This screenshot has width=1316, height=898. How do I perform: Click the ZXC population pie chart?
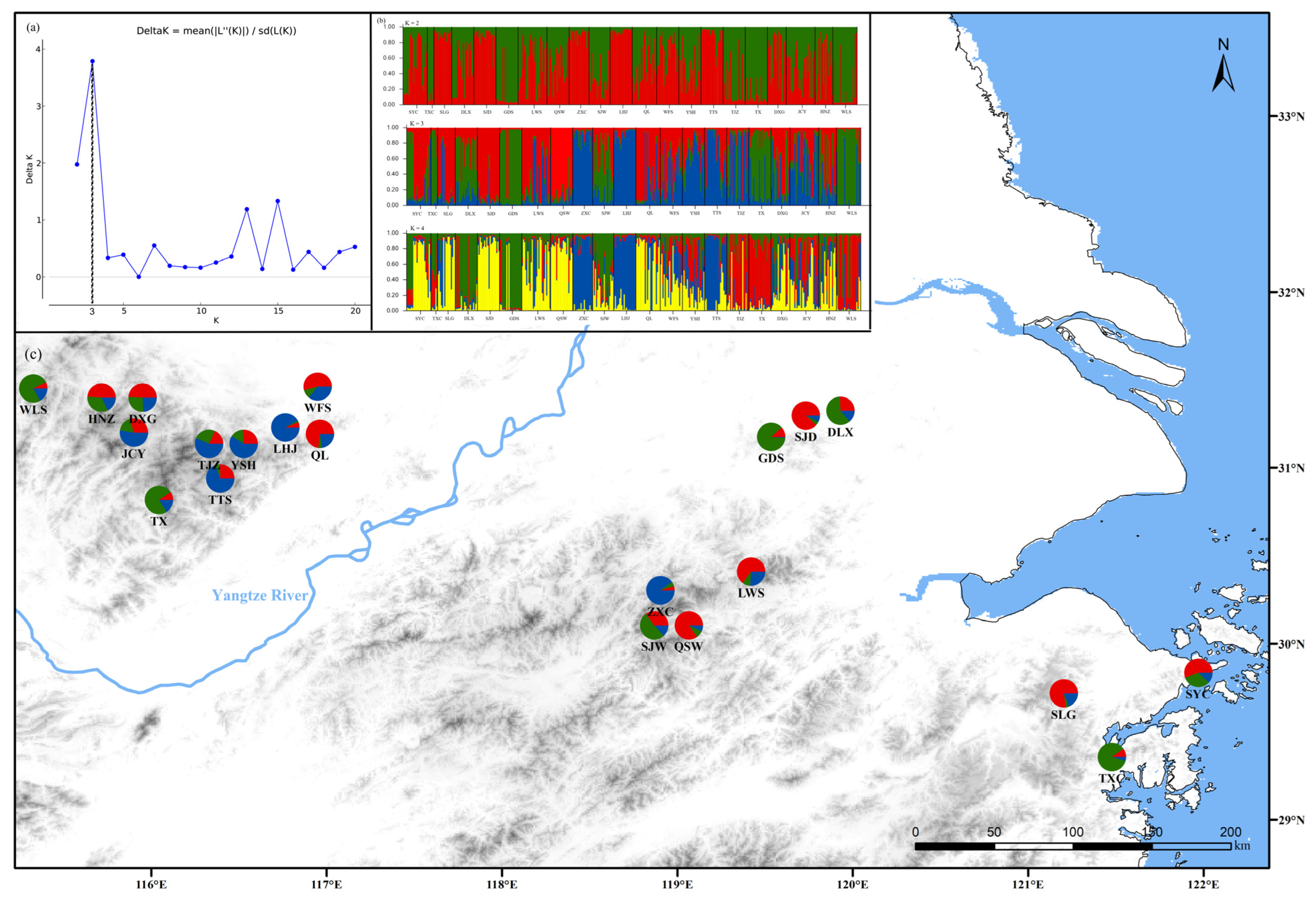tap(660, 590)
